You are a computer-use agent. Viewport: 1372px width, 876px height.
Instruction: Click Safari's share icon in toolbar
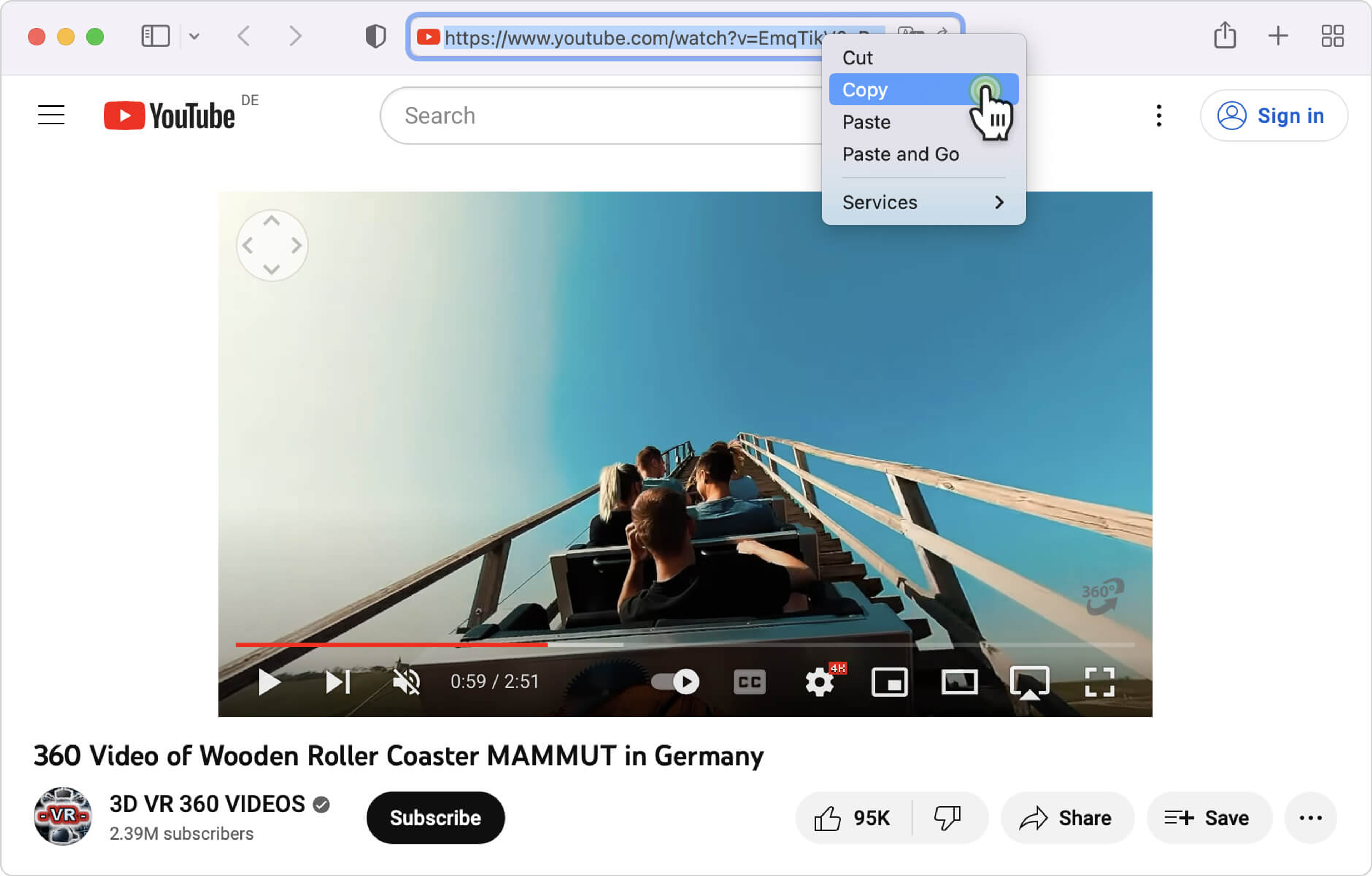pos(1224,36)
